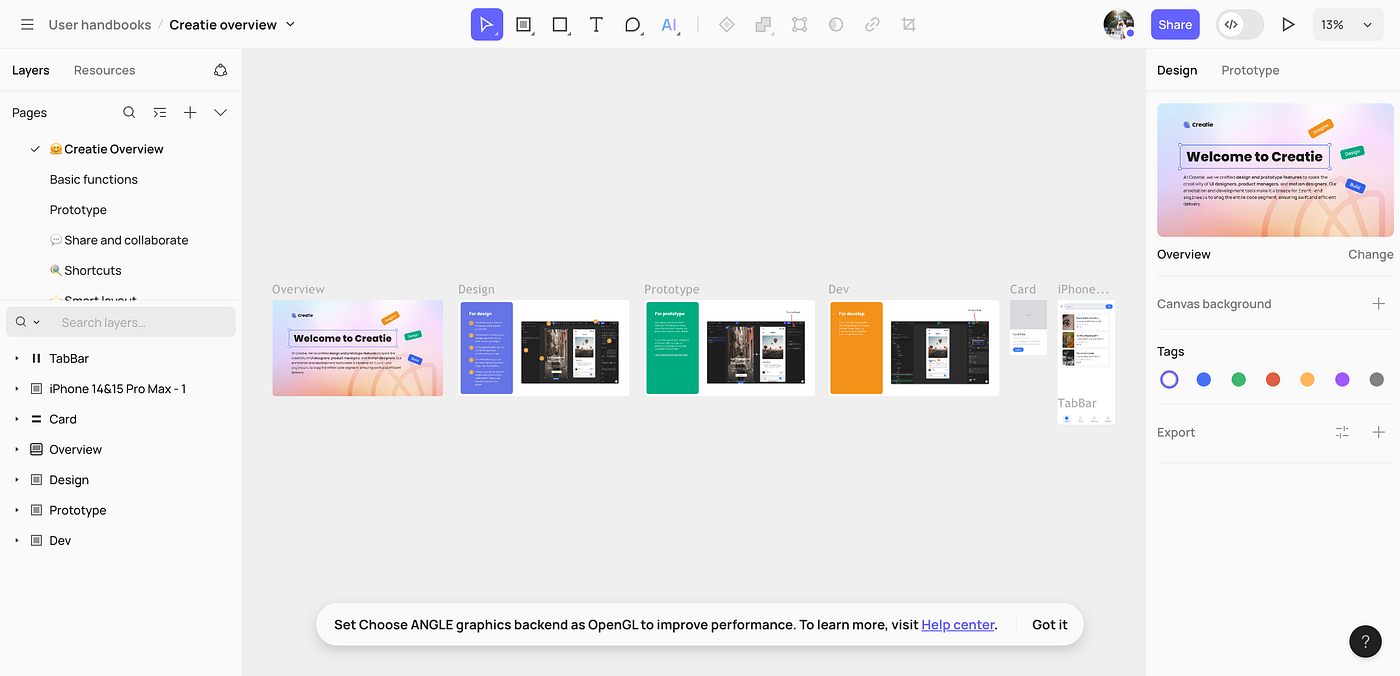Expand the Design layer
The height and width of the screenshot is (676, 1400).
coord(16,480)
